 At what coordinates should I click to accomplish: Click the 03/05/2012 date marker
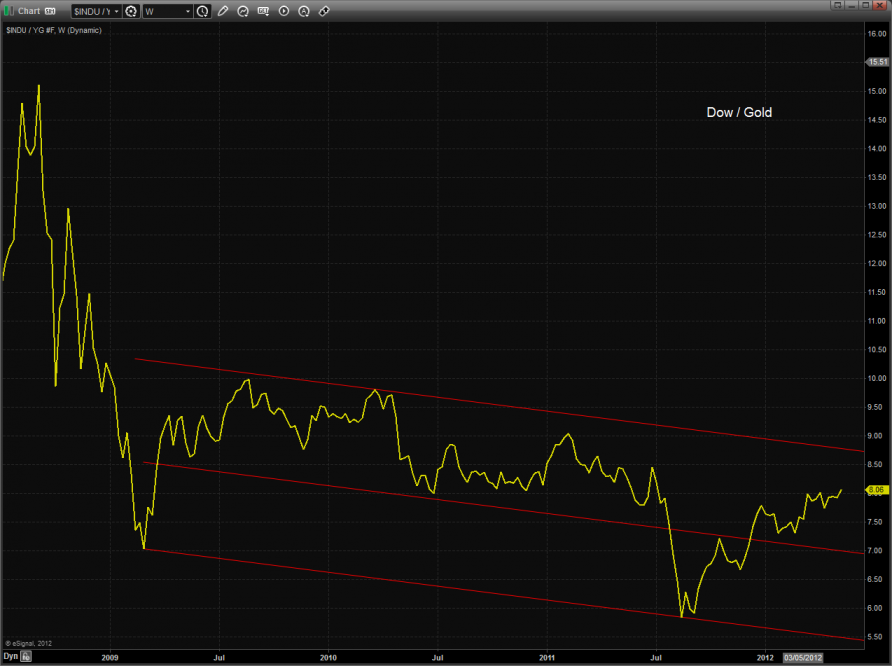click(803, 657)
